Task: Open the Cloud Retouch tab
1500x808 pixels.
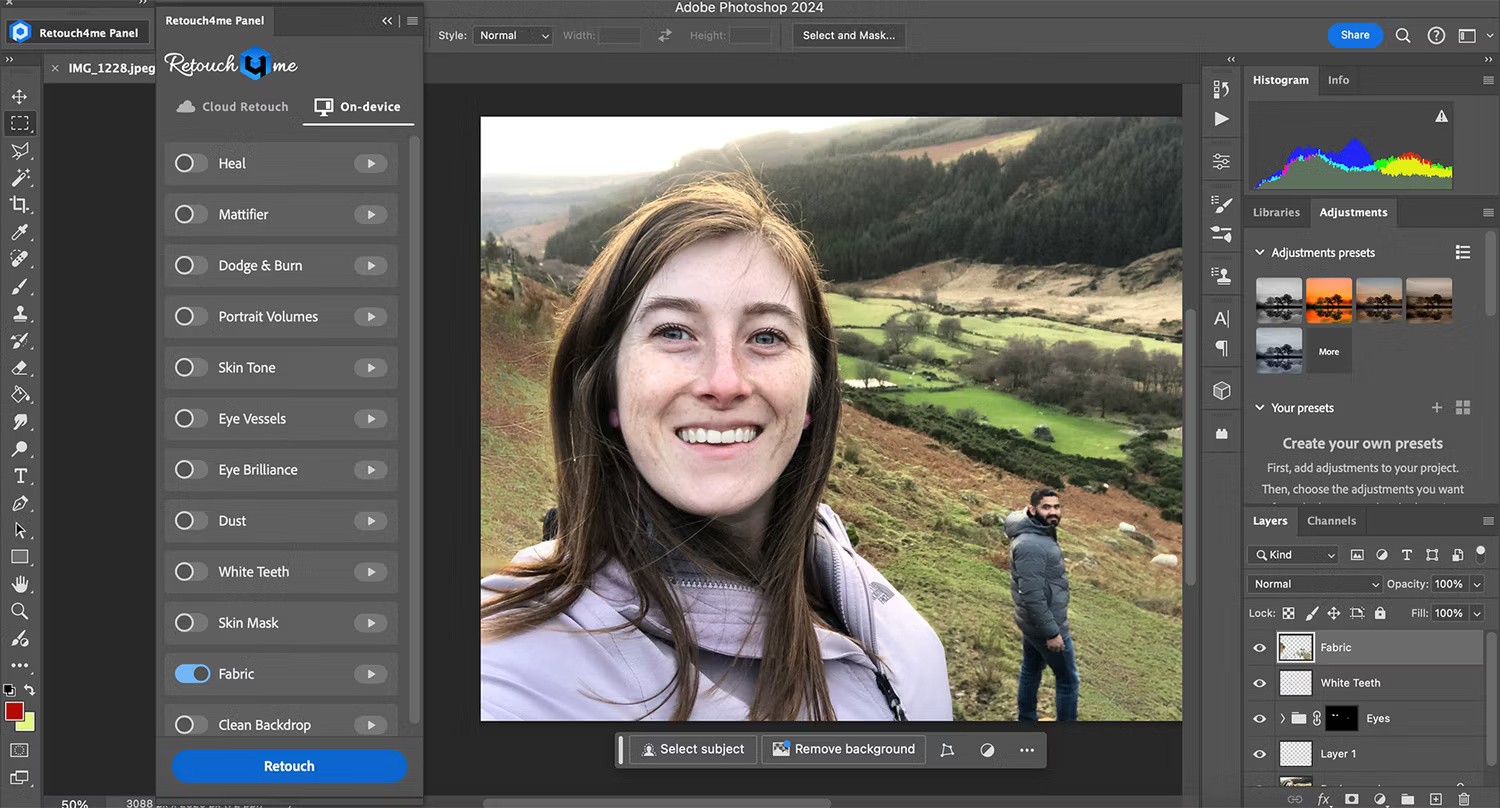Action: click(x=231, y=106)
